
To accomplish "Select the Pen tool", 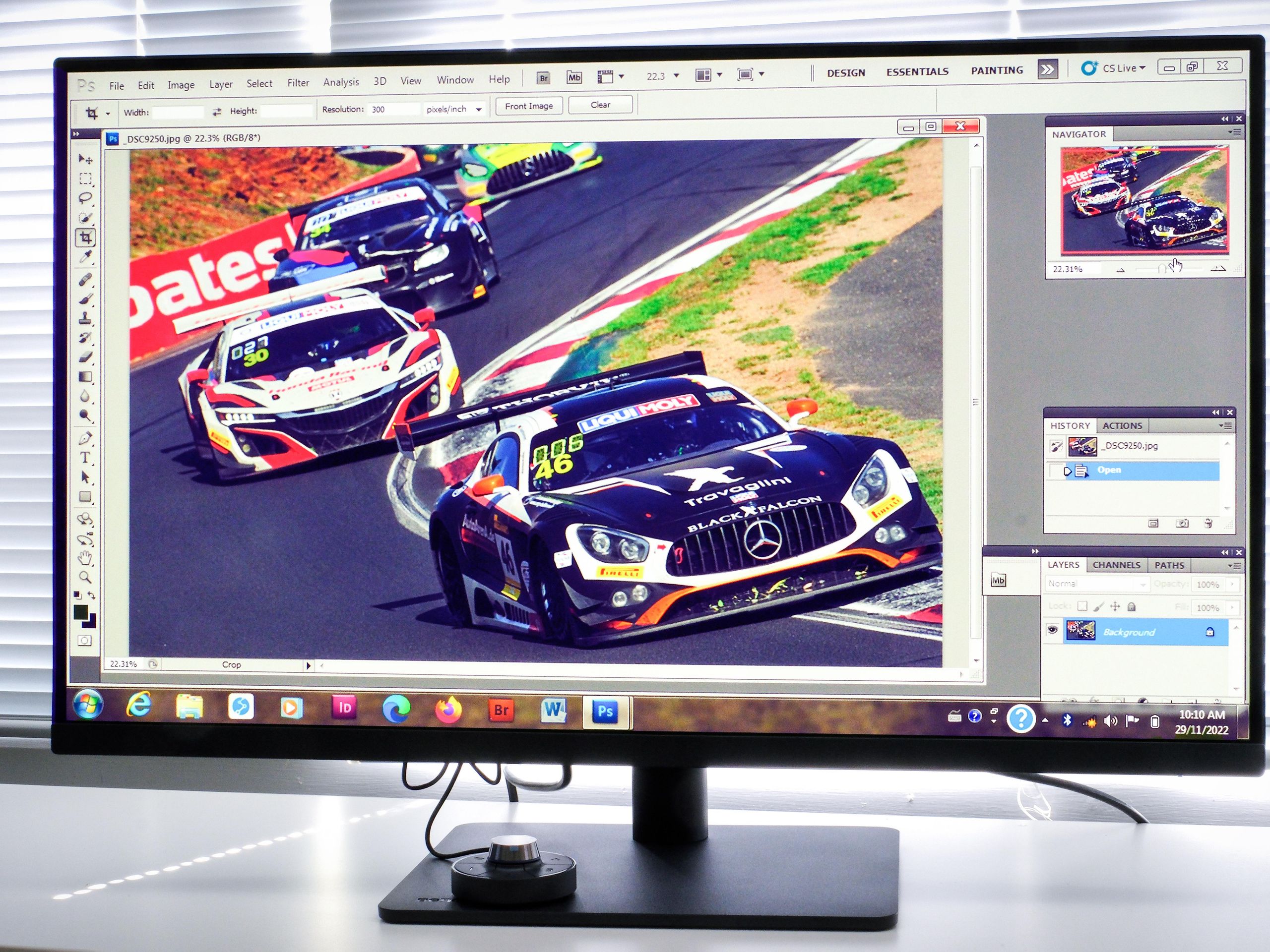I will (85, 438).
